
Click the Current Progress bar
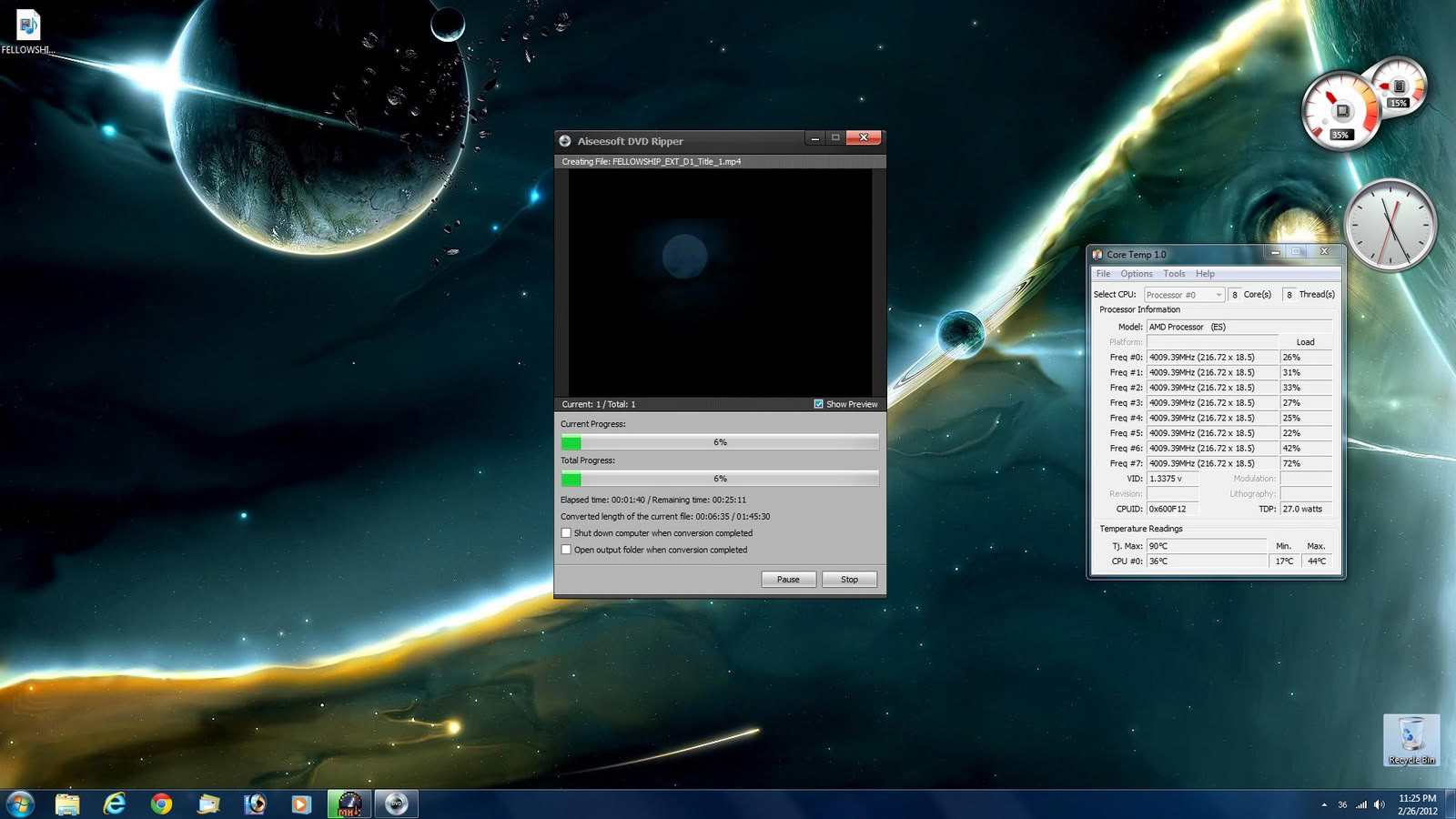coord(720,442)
